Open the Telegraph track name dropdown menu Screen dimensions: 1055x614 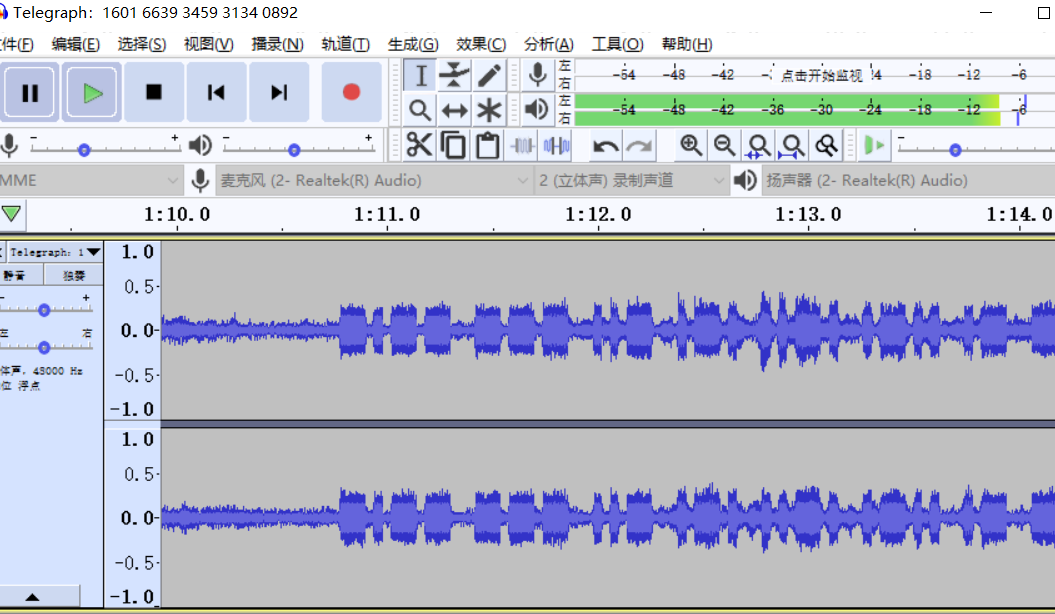[x=55, y=252]
